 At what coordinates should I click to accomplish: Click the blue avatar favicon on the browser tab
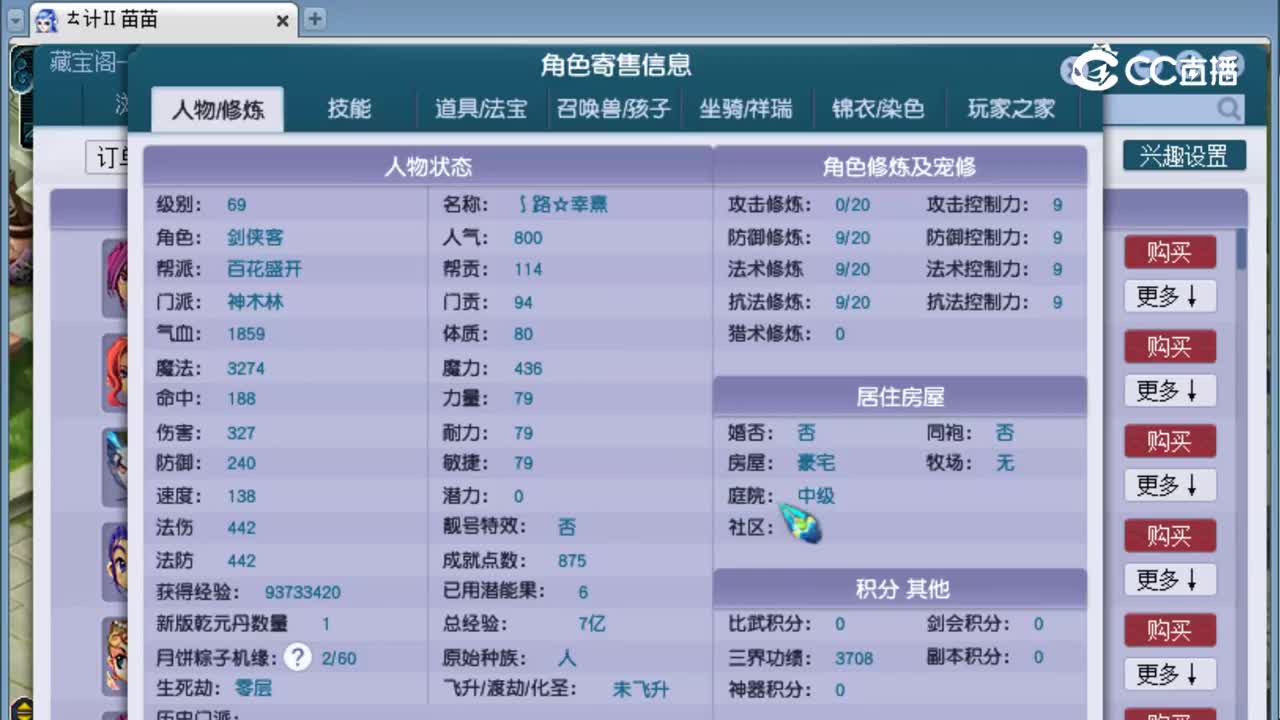[x=47, y=20]
